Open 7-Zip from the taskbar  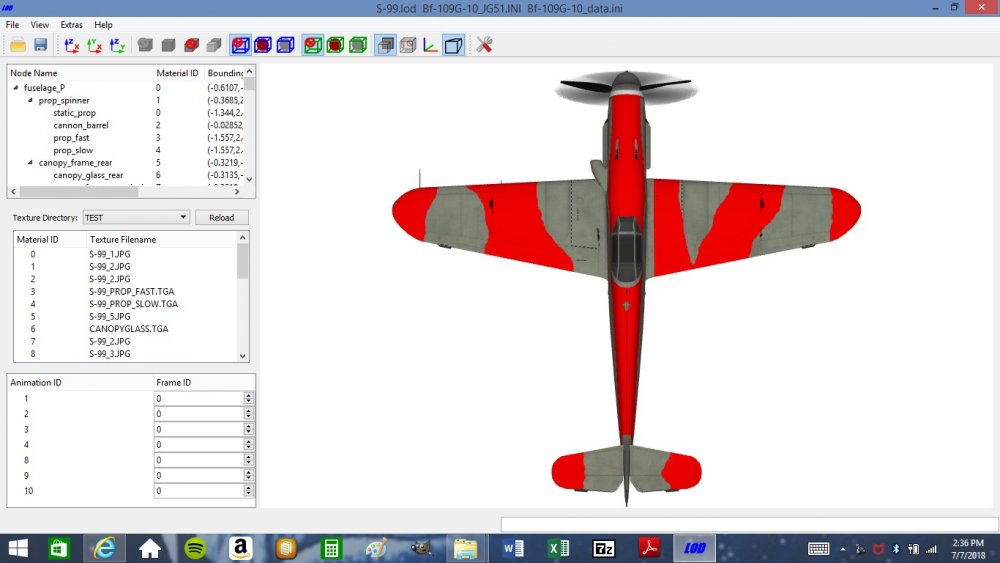pos(604,548)
